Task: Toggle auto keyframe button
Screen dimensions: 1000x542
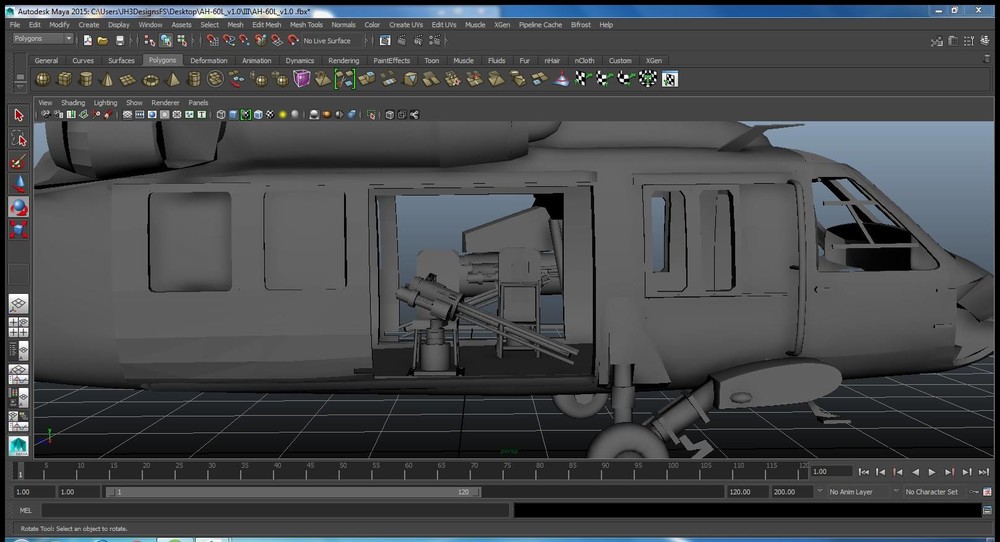Action: pyautogui.click(x=972, y=492)
